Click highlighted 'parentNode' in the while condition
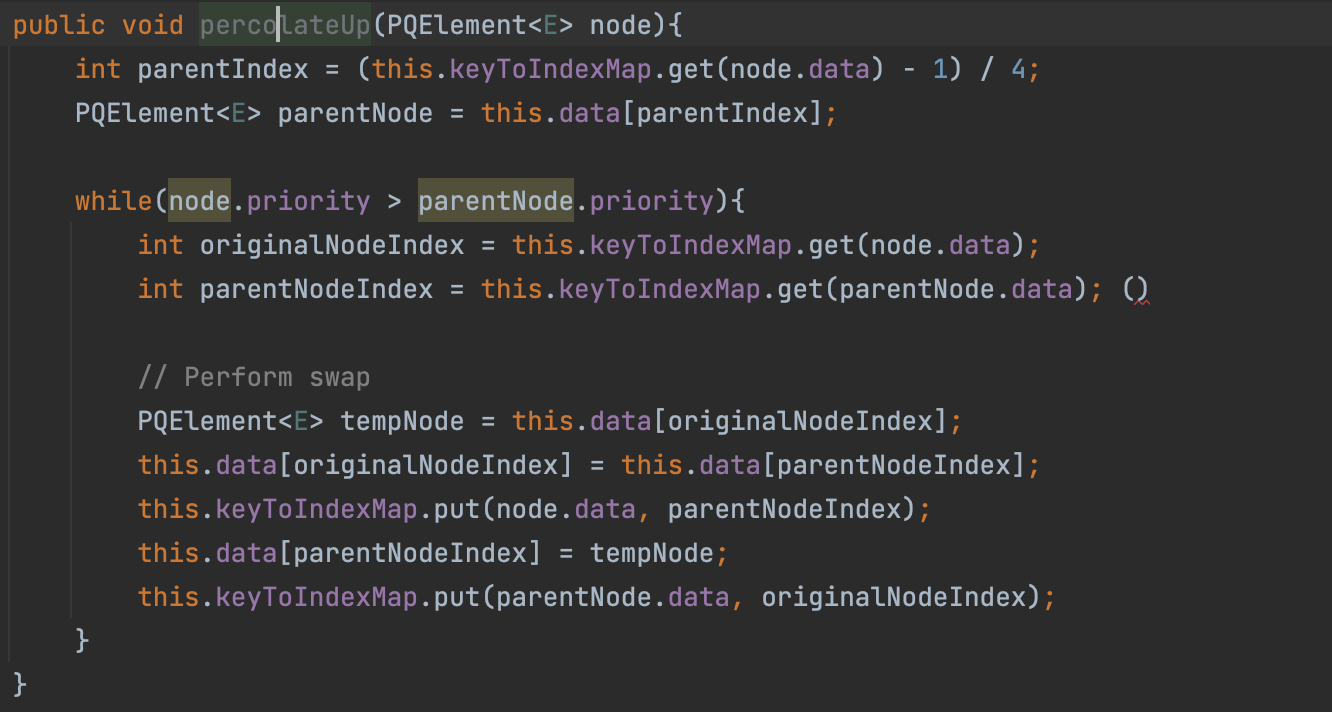 495,201
